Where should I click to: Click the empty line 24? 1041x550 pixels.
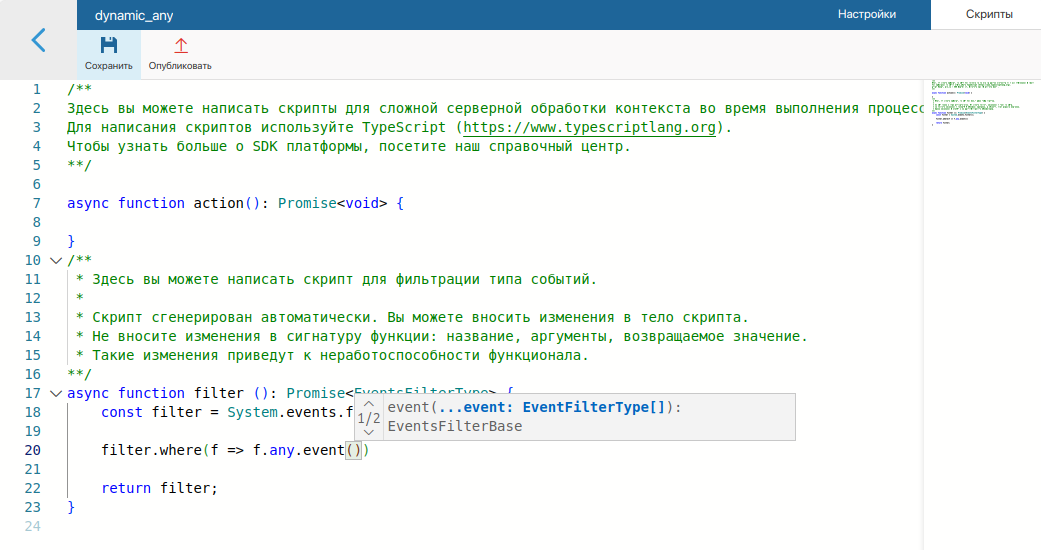pyautogui.click(x=300, y=526)
